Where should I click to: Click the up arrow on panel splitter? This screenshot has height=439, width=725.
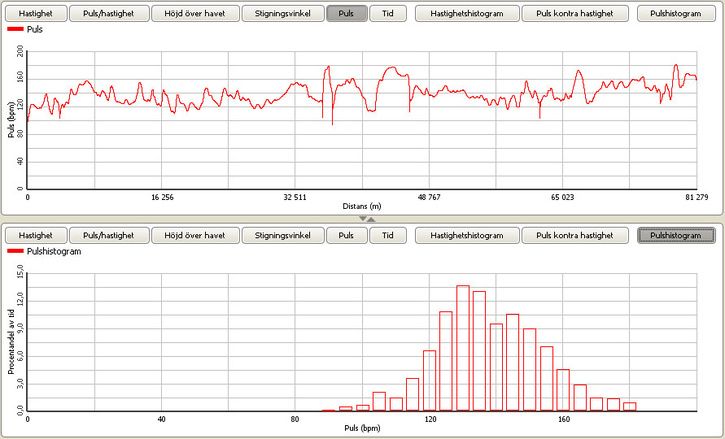(x=371, y=220)
